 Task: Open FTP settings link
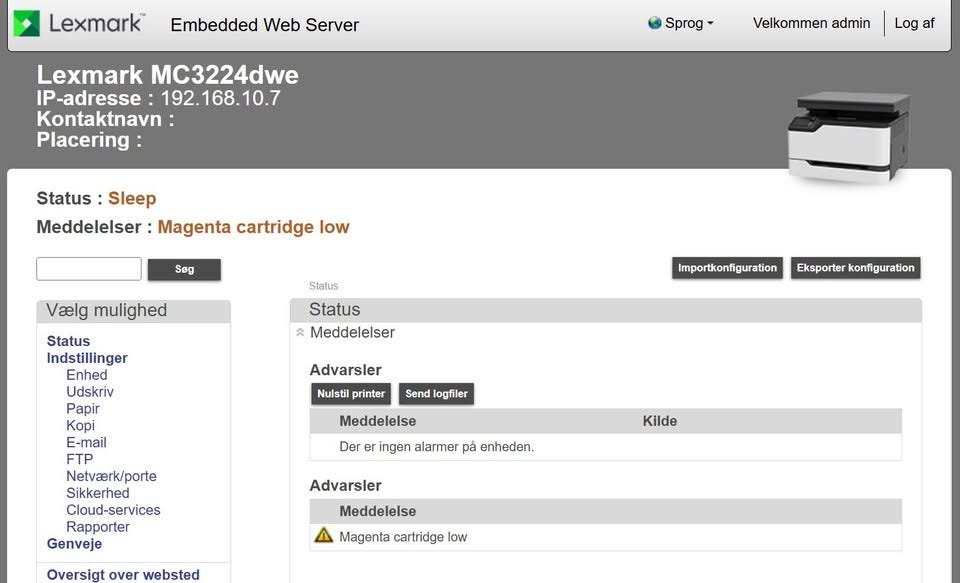[80, 459]
